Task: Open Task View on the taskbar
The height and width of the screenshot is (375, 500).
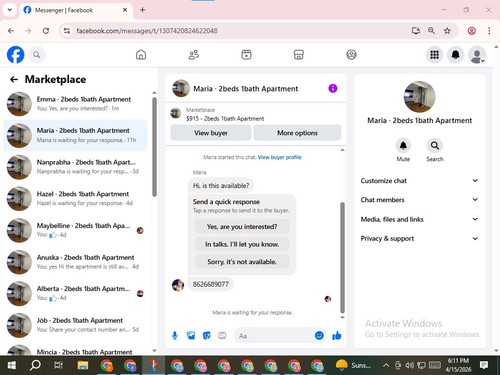Action: click(x=58, y=365)
